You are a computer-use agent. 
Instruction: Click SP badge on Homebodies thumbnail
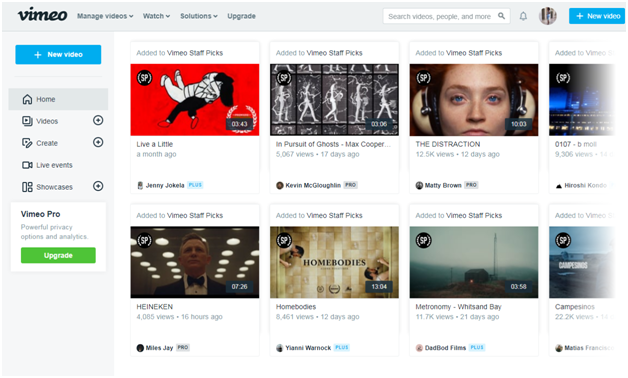284,240
